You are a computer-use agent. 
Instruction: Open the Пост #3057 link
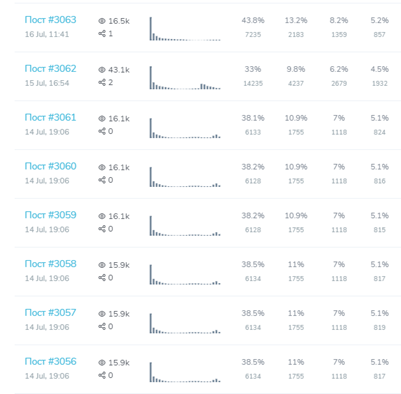pos(50,312)
